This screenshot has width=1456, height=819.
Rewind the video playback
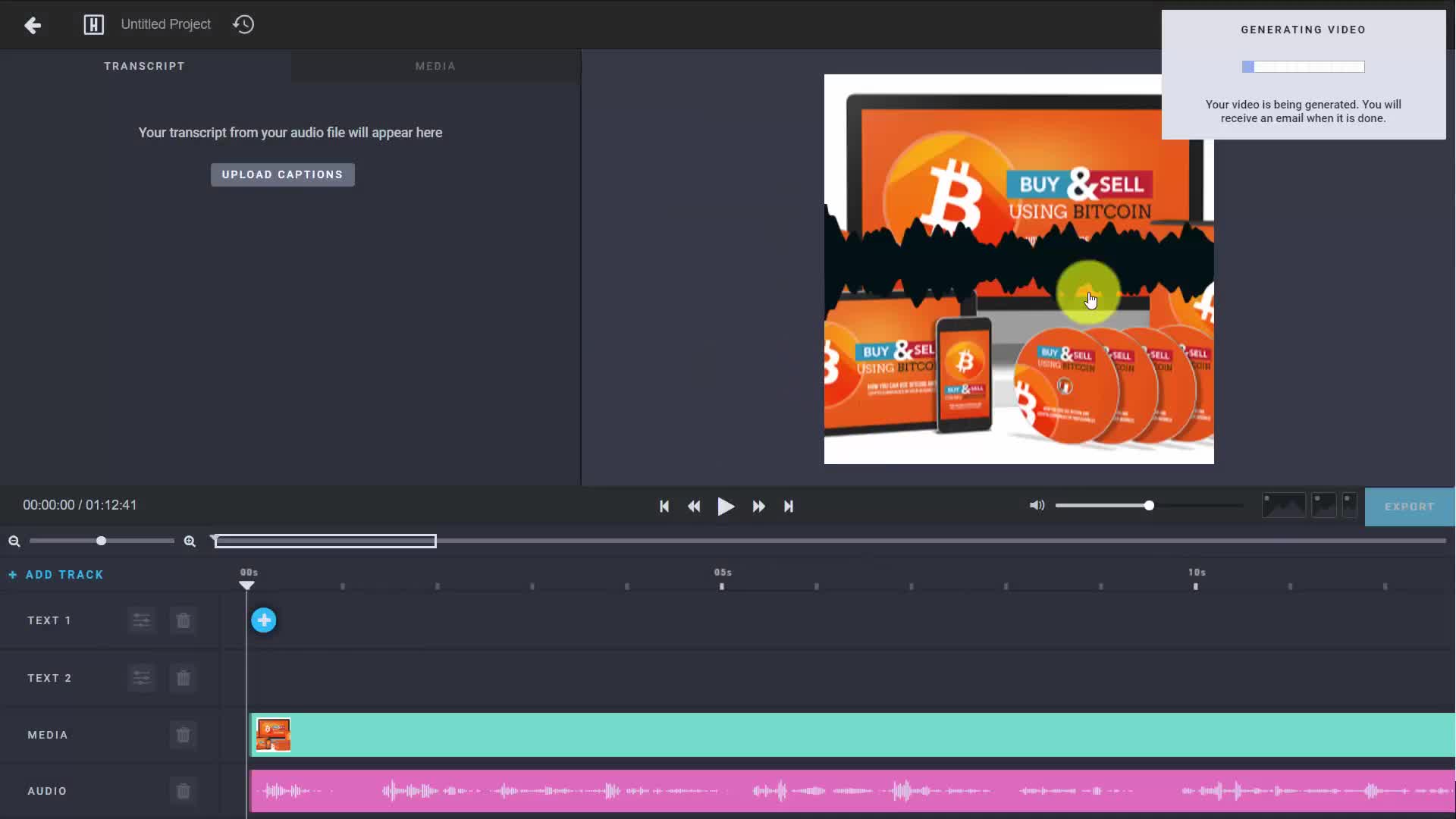pos(694,506)
